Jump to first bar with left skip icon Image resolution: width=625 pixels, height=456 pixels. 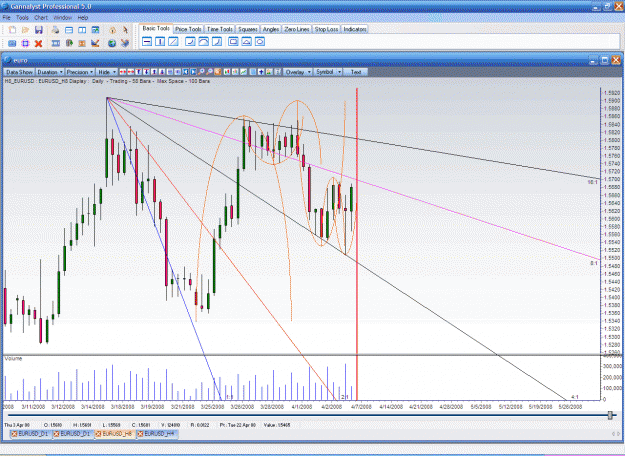pos(185,72)
